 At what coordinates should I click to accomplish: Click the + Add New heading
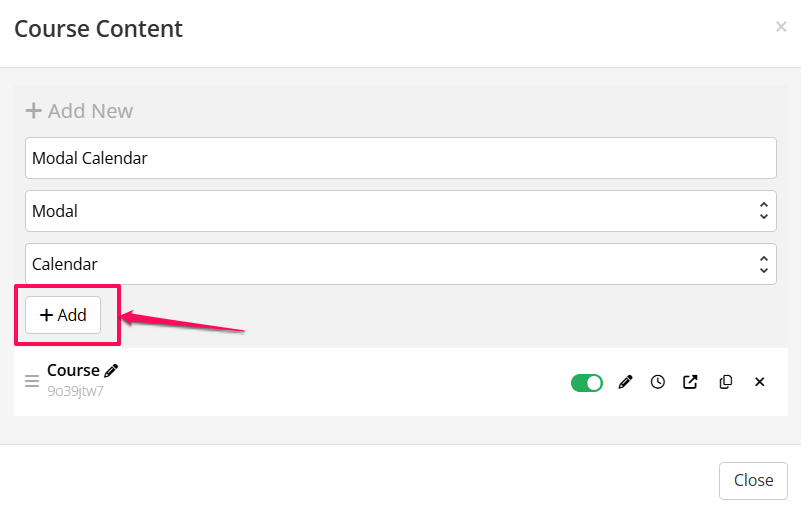tap(79, 111)
